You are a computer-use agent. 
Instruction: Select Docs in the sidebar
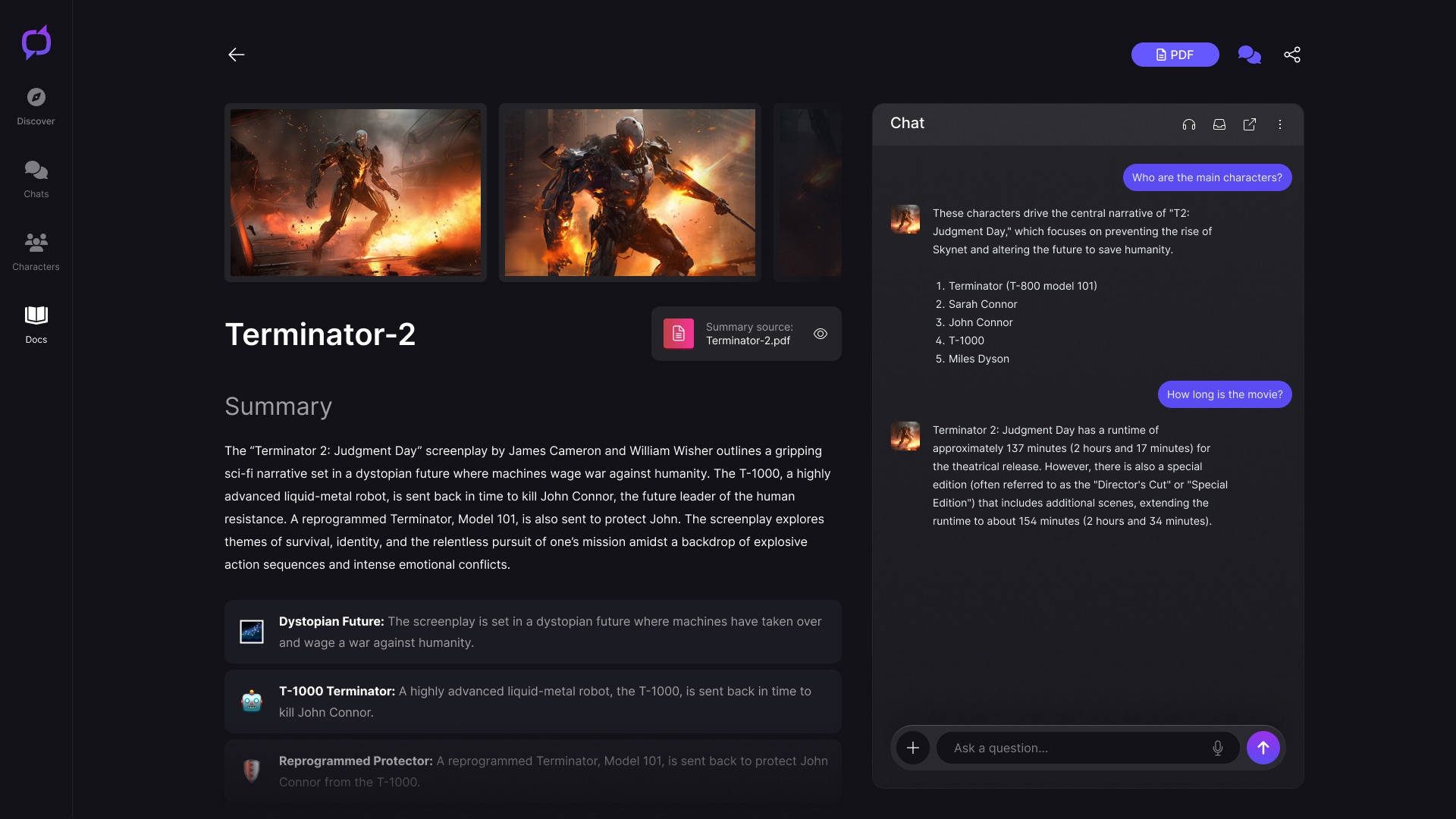(x=36, y=325)
